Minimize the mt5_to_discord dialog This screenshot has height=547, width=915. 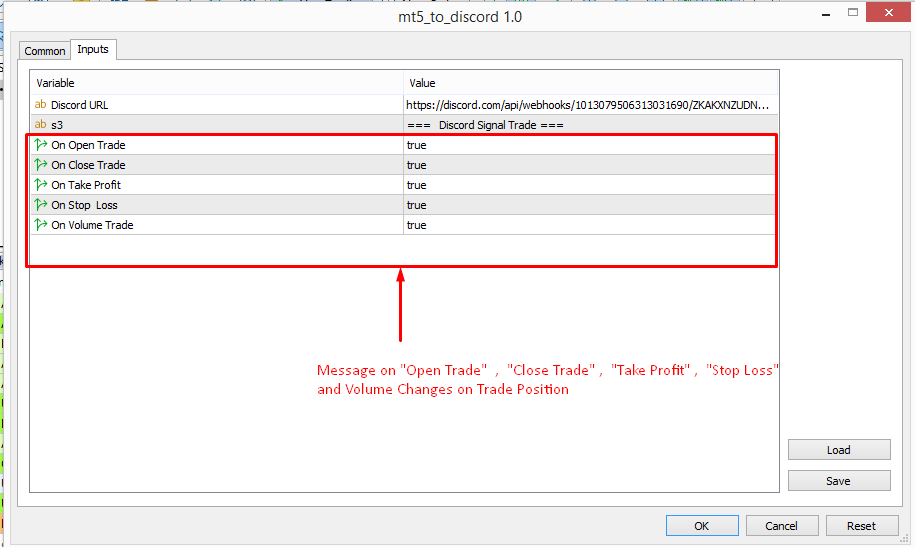(826, 14)
